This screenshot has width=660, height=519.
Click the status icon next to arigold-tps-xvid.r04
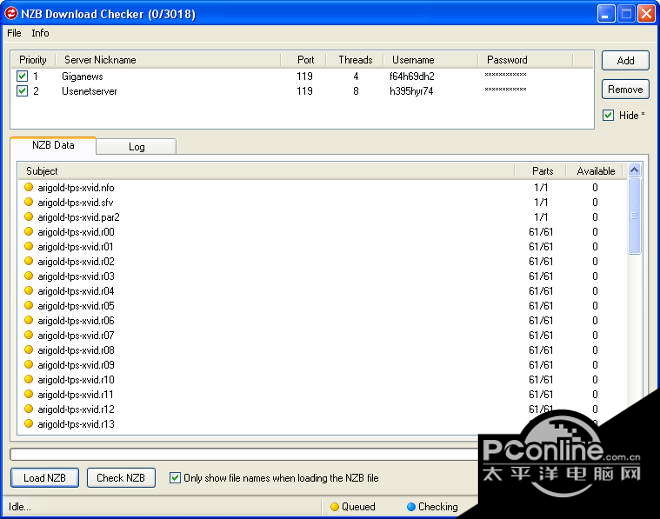[x=29, y=290]
